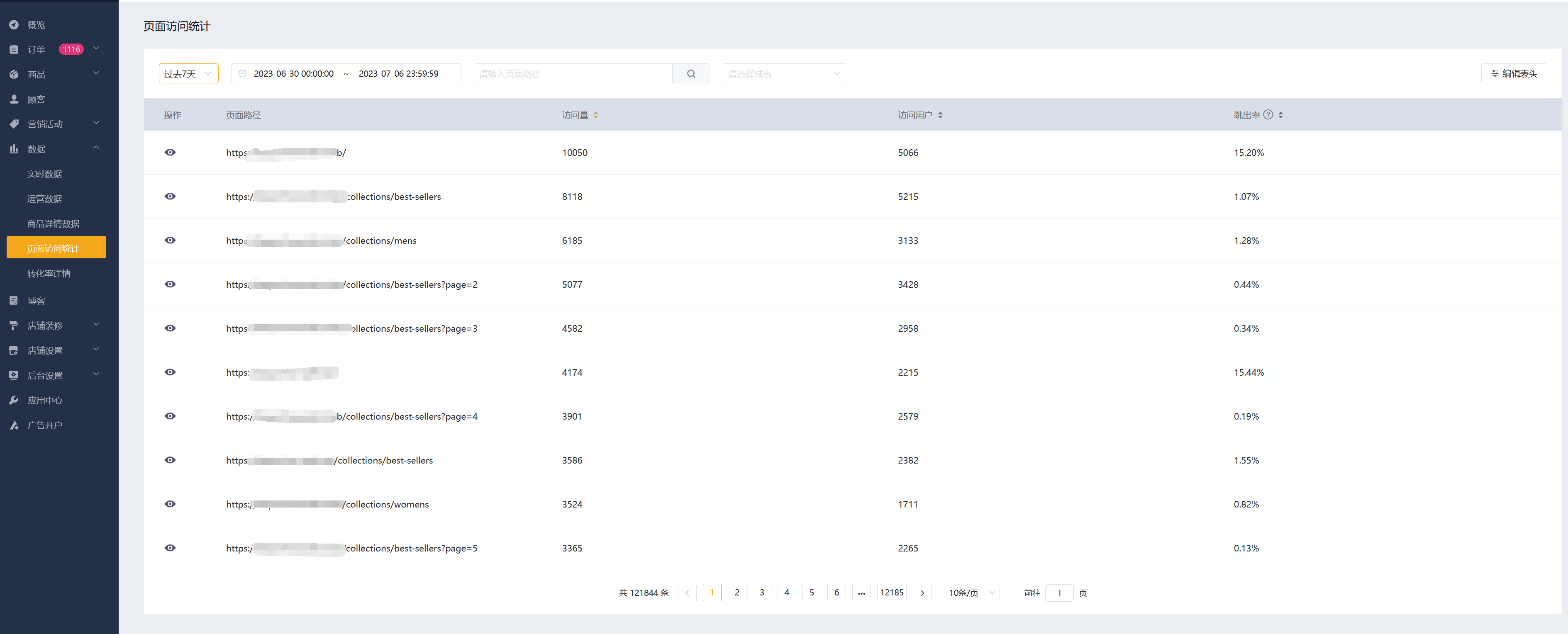
Task: Click the previous page arrow
Action: click(x=687, y=593)
